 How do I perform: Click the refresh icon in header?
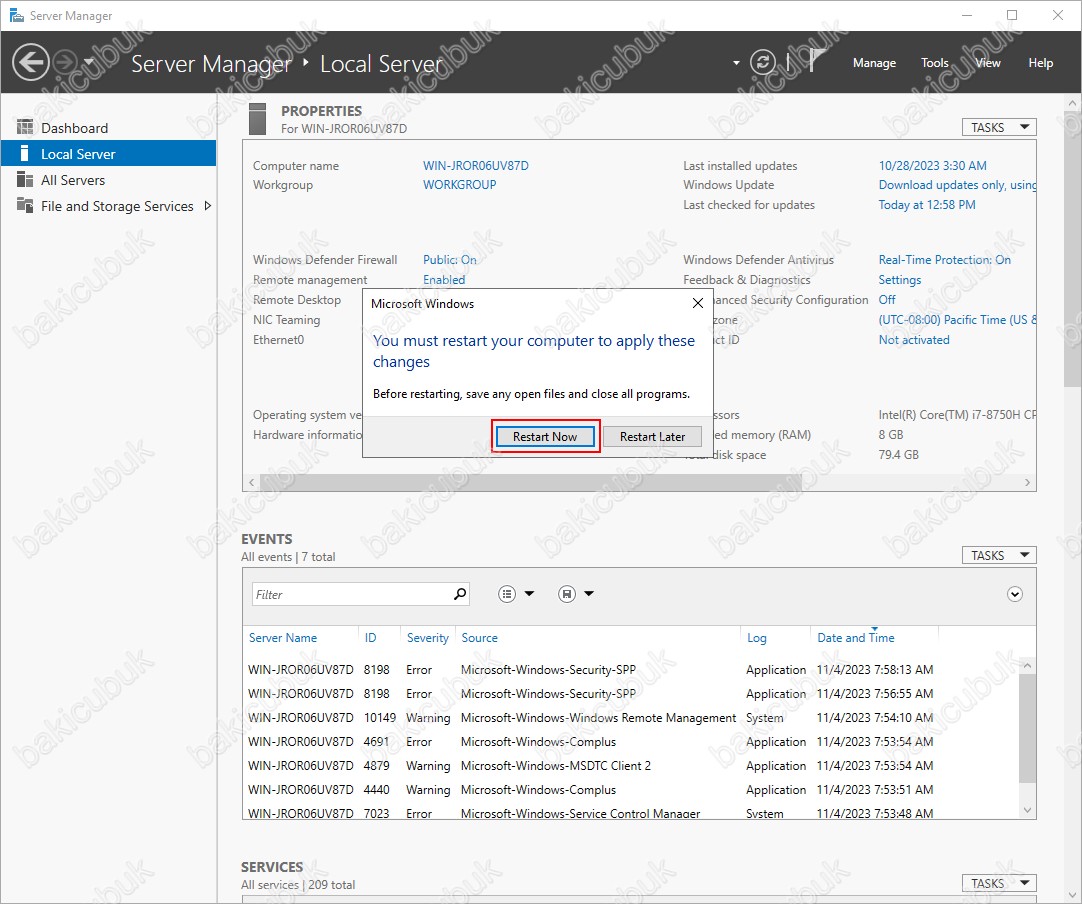pyautogui.click(x=763, y=63)
